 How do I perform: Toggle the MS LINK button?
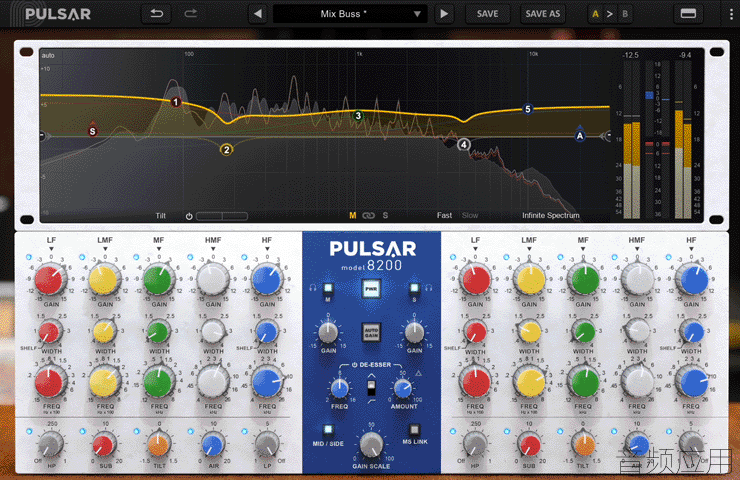414,429
